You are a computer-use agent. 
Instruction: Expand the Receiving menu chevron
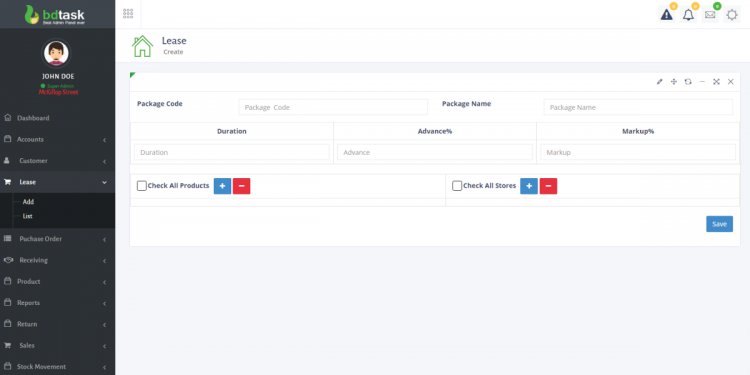point(104,261)
